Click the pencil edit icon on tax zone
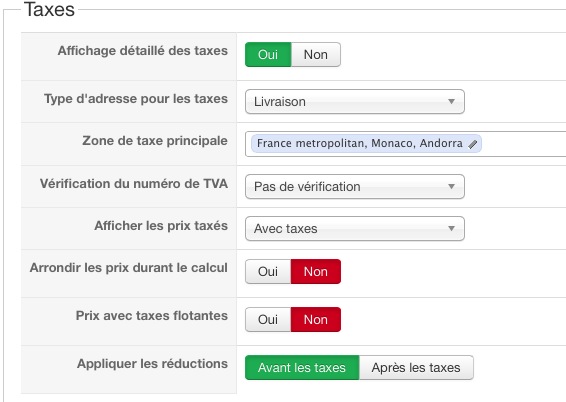Viewport: 566px width, 402px height. pyautogui.click(x=473, y=144)
